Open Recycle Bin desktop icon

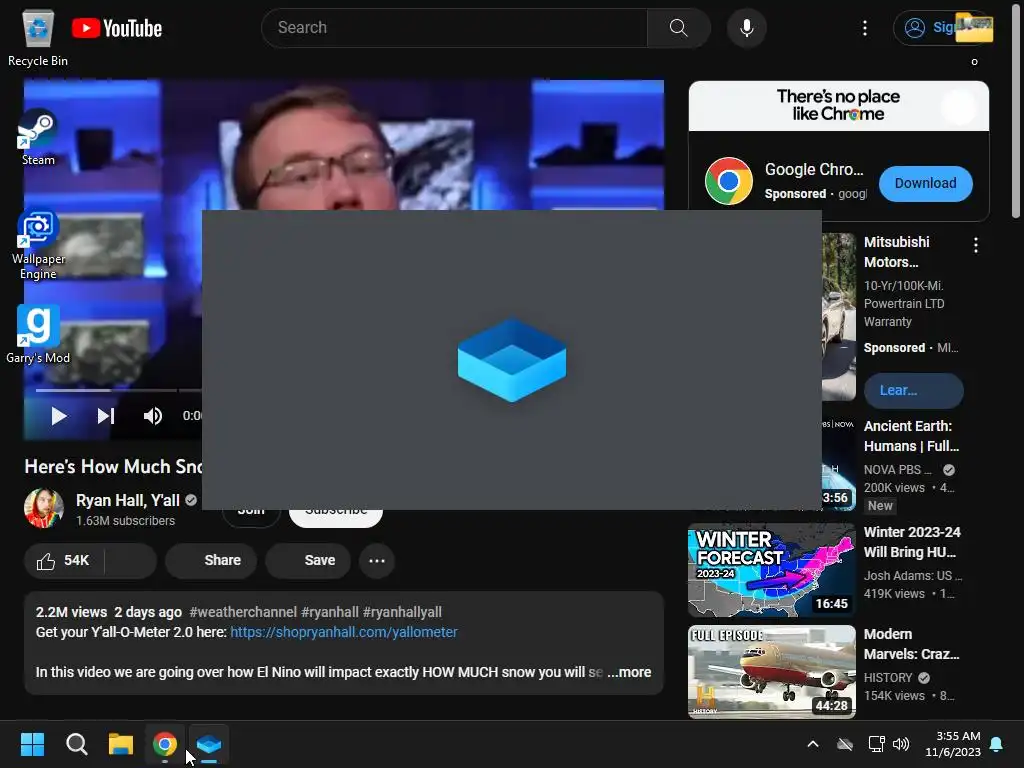pyautogui.click(x=38, y=38)
